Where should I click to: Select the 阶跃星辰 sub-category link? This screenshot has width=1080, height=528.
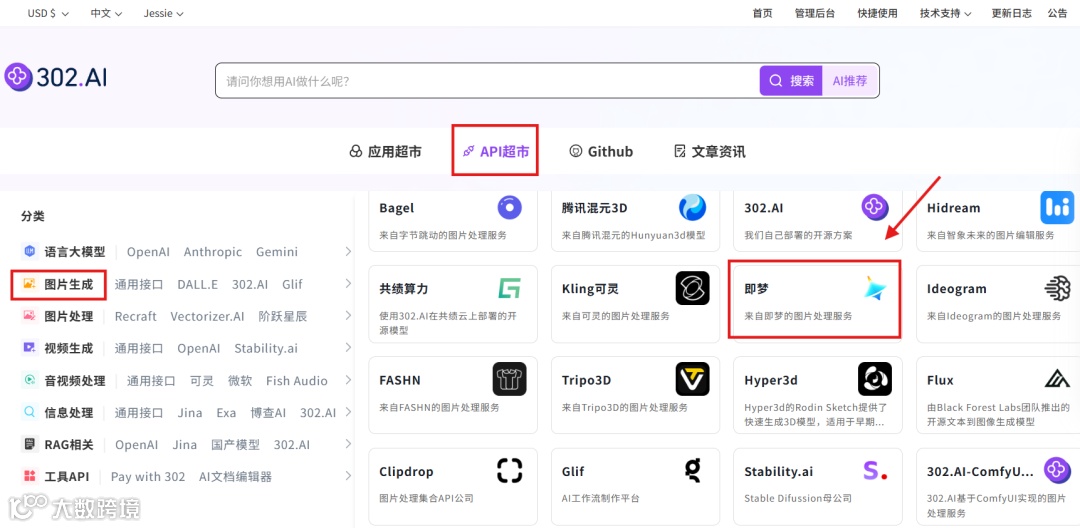[283, 317]
